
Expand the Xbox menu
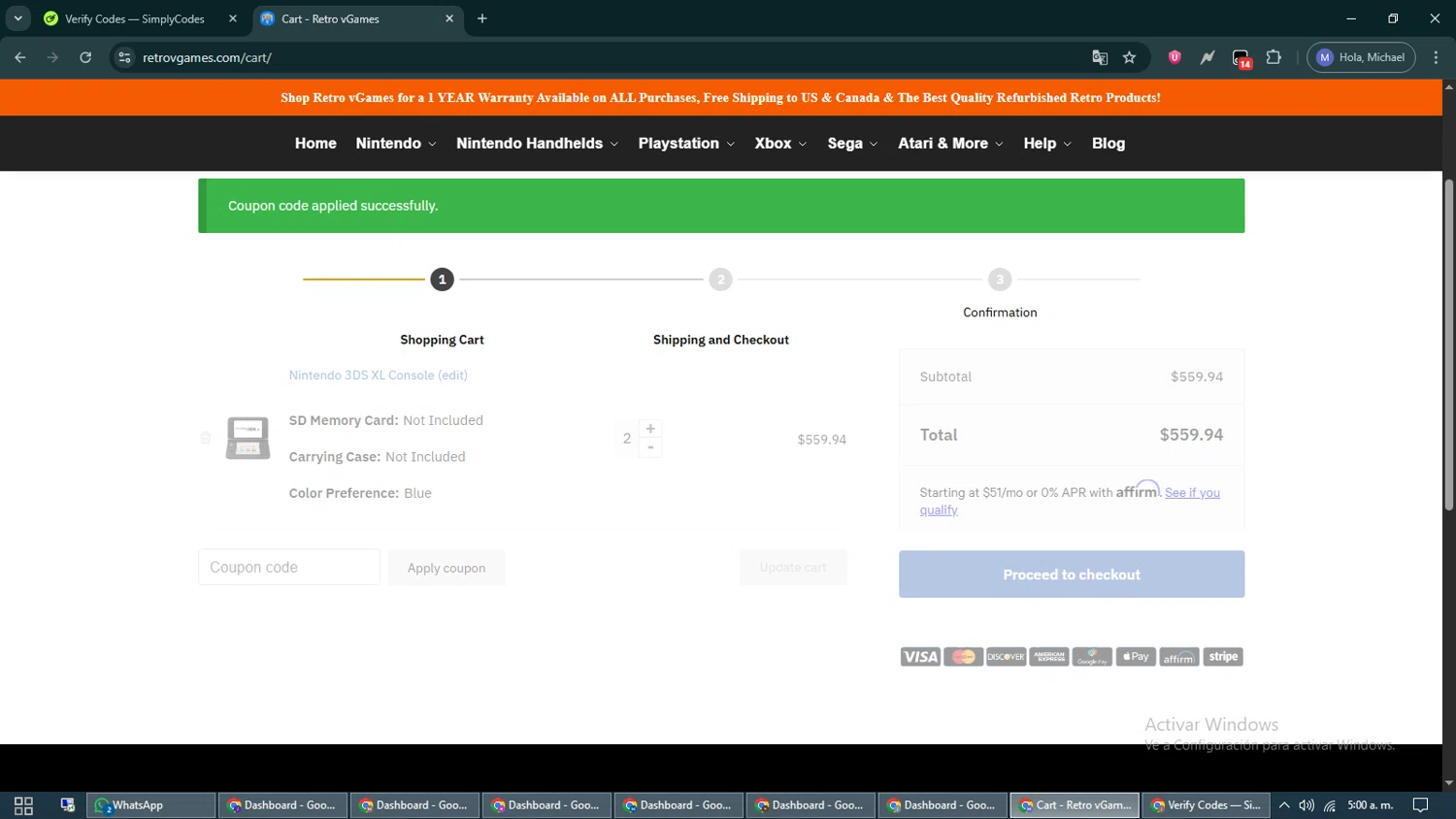pos(780,143)
